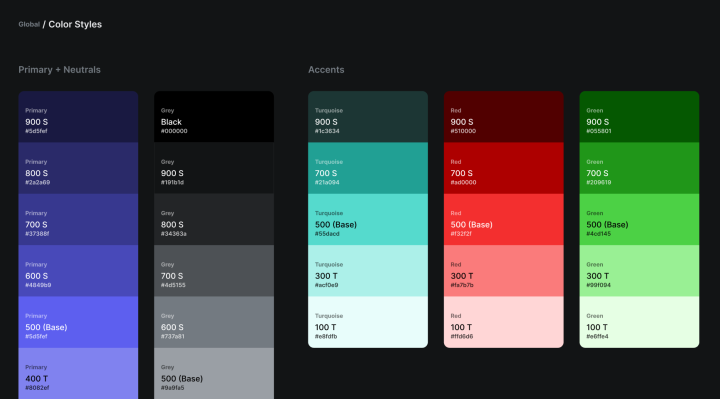Pick the Green 100 T swatch
This screenshot has height=399, width=720.
click(x=639, y=322)
